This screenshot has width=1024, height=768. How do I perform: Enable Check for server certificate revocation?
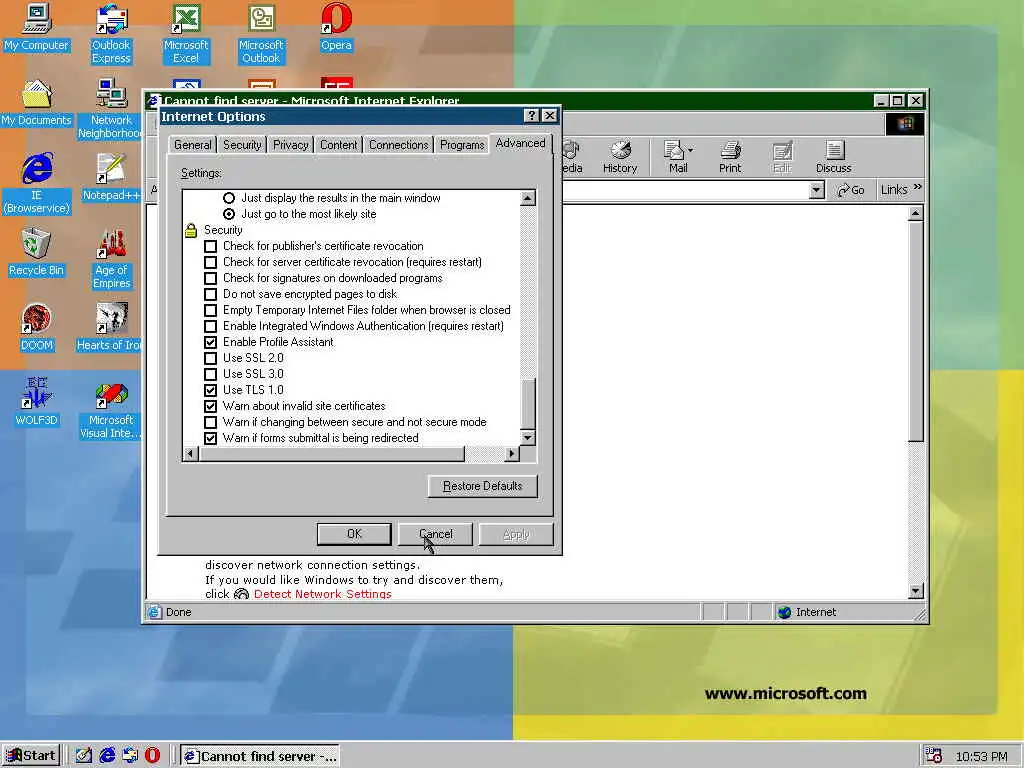(210, 263)
